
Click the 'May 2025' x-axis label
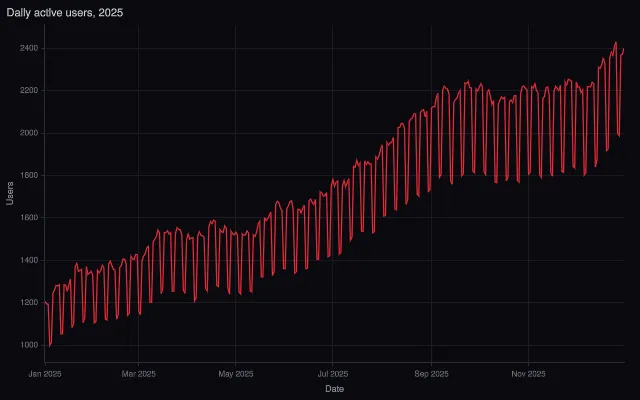(x=236, y=374)
